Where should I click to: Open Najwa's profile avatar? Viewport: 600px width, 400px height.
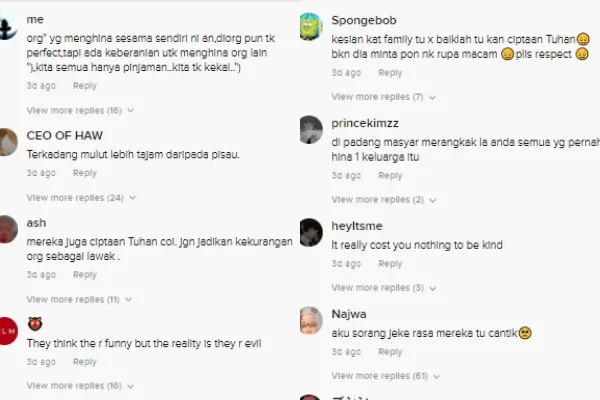click(311, 320)
